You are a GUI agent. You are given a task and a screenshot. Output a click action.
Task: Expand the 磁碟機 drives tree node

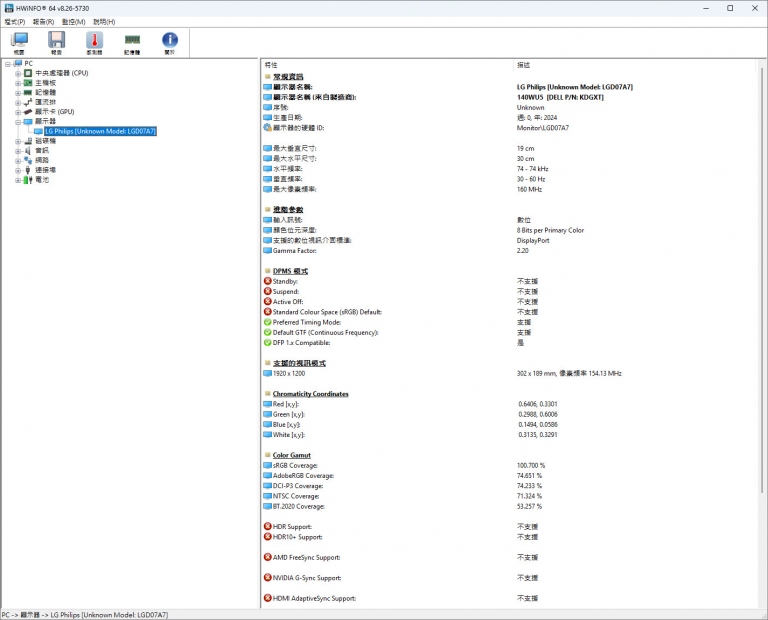point(18,142)
